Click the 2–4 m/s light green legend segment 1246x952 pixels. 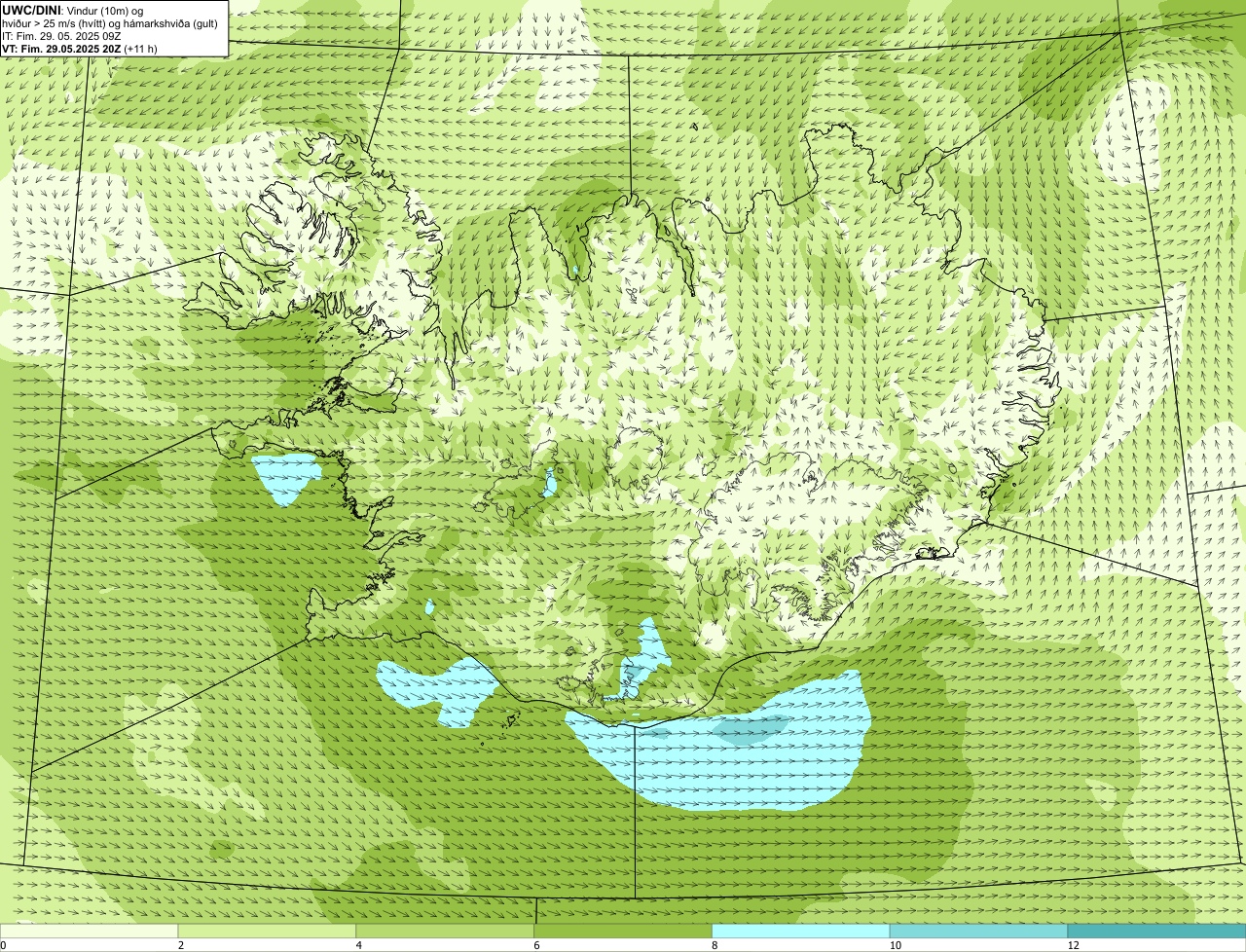point(267,932)
